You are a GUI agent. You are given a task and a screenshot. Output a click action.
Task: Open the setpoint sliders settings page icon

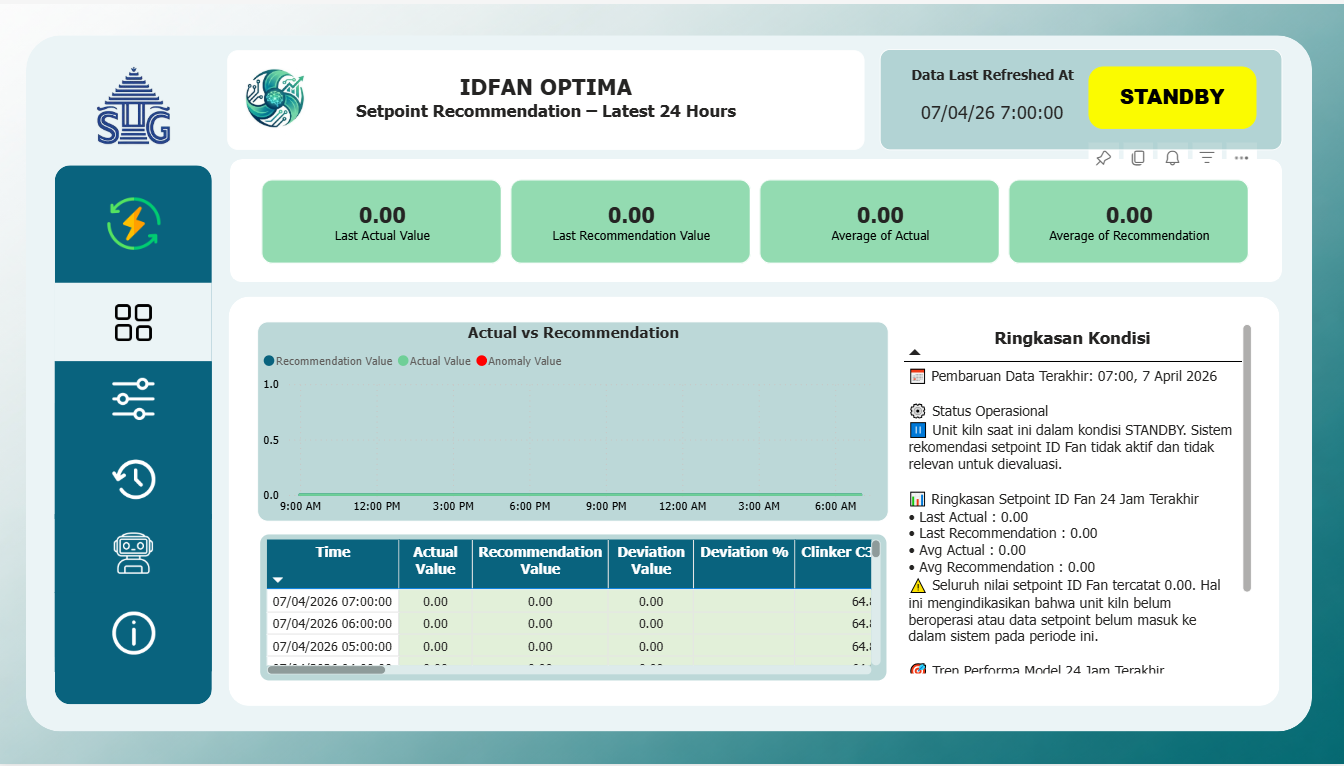point(133,399)
